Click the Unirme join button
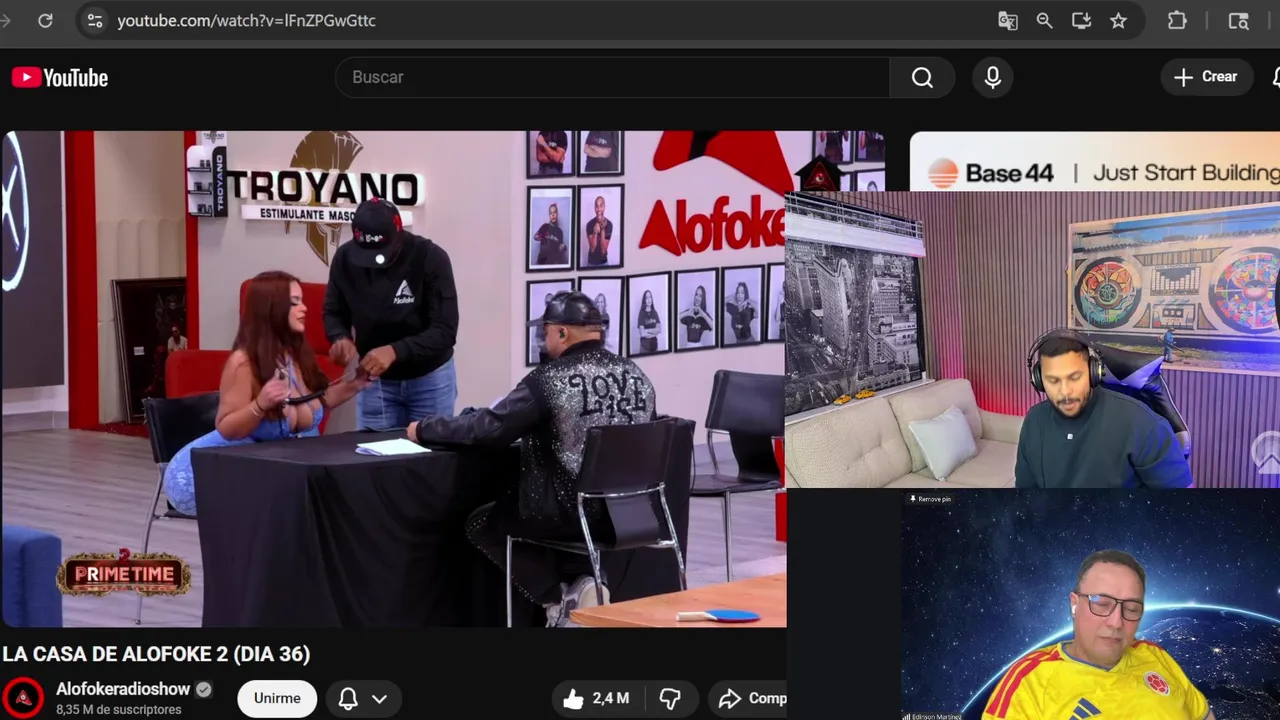The image size is (1280, 720). 277,698
